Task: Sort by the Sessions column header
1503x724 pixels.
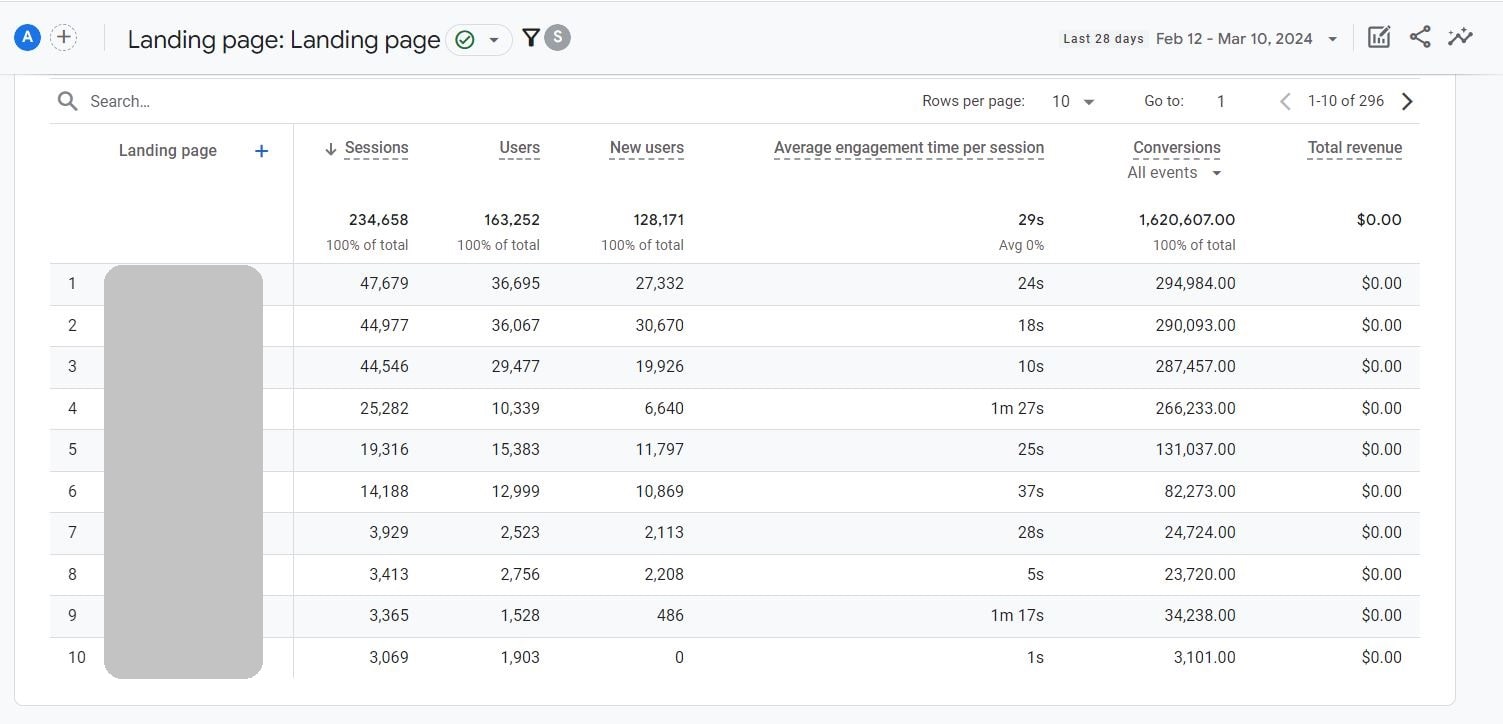Action: pos(376,148)
